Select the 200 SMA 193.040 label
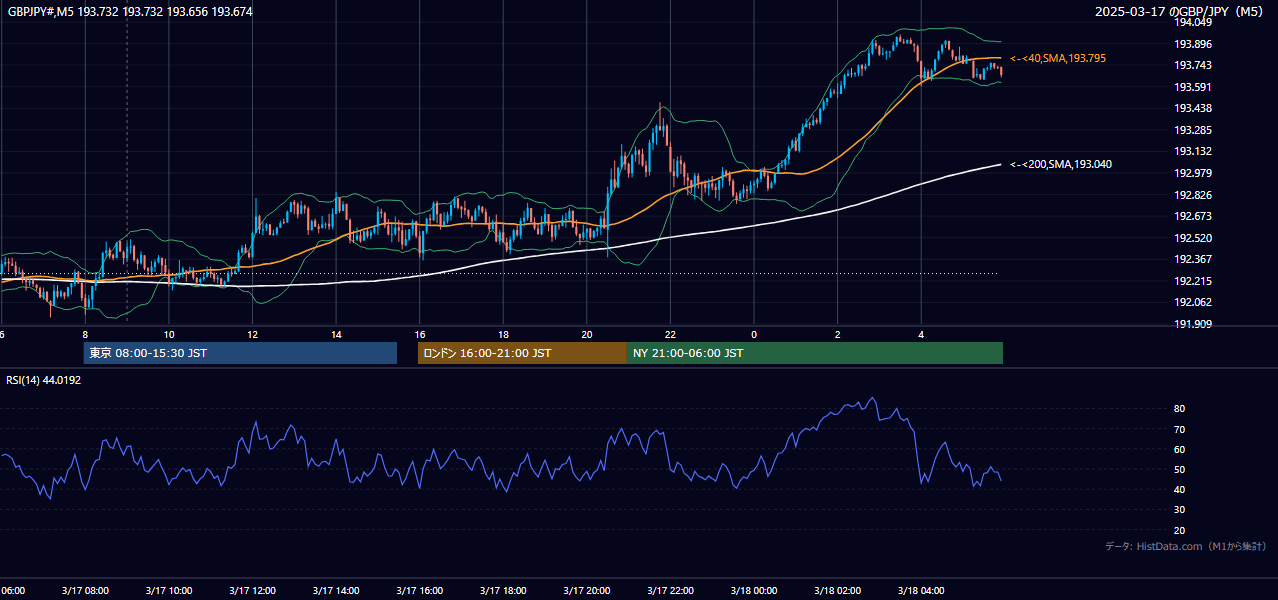The image size is (1278, 600). click(x=1061, y=164)
